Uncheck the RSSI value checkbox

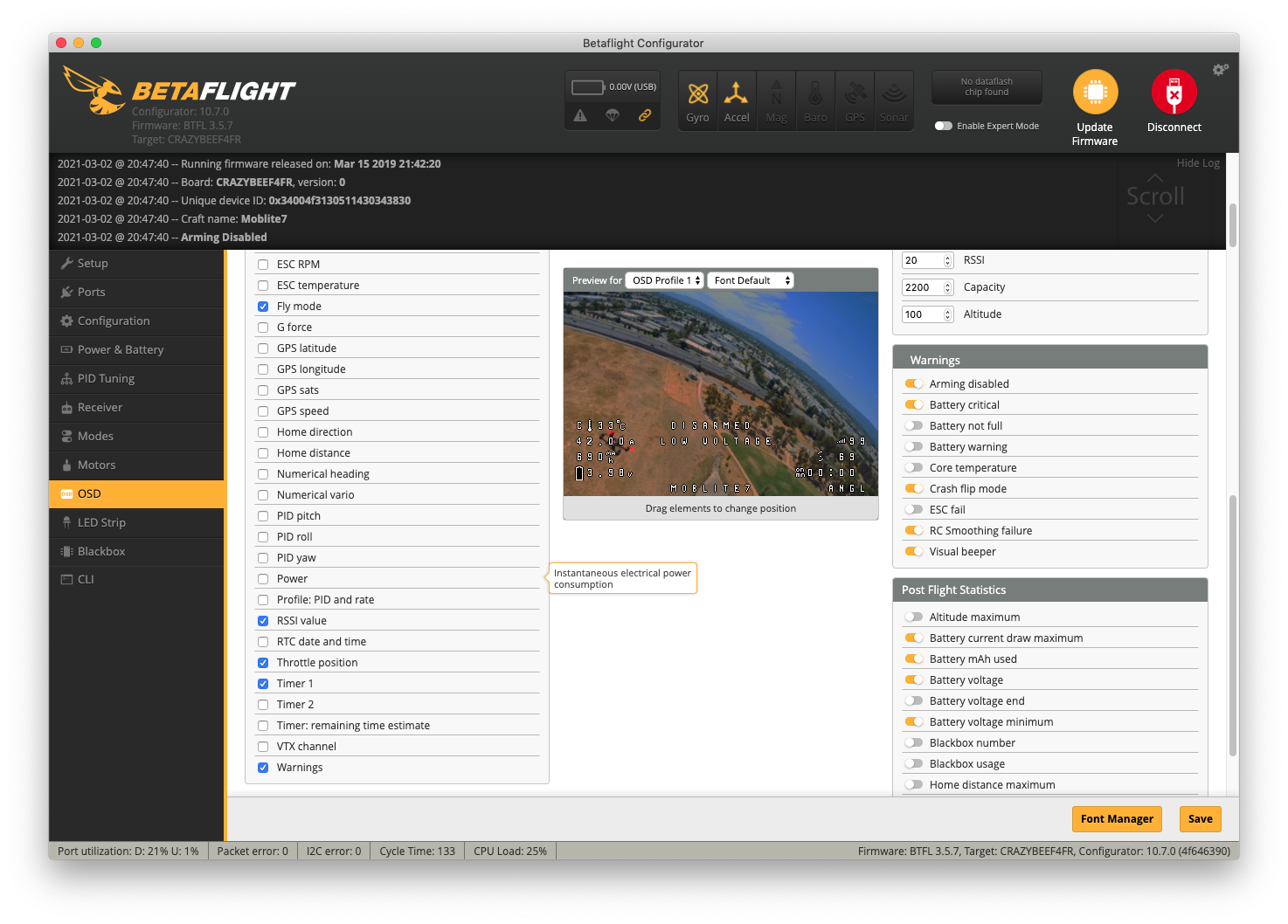pyautogui.click(x=263, y=621)
